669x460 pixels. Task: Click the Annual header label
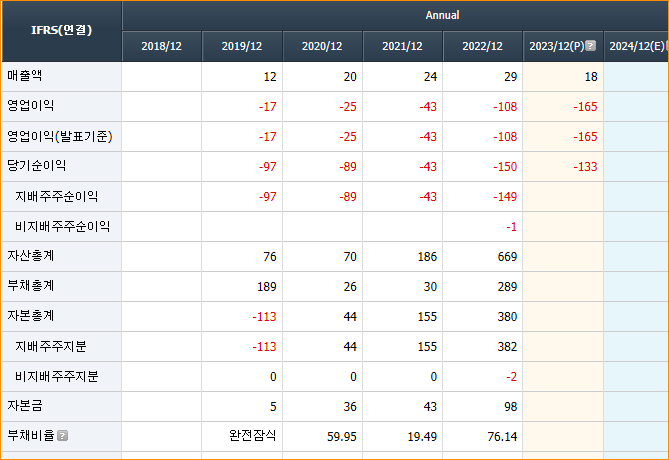tap(442, 15)
